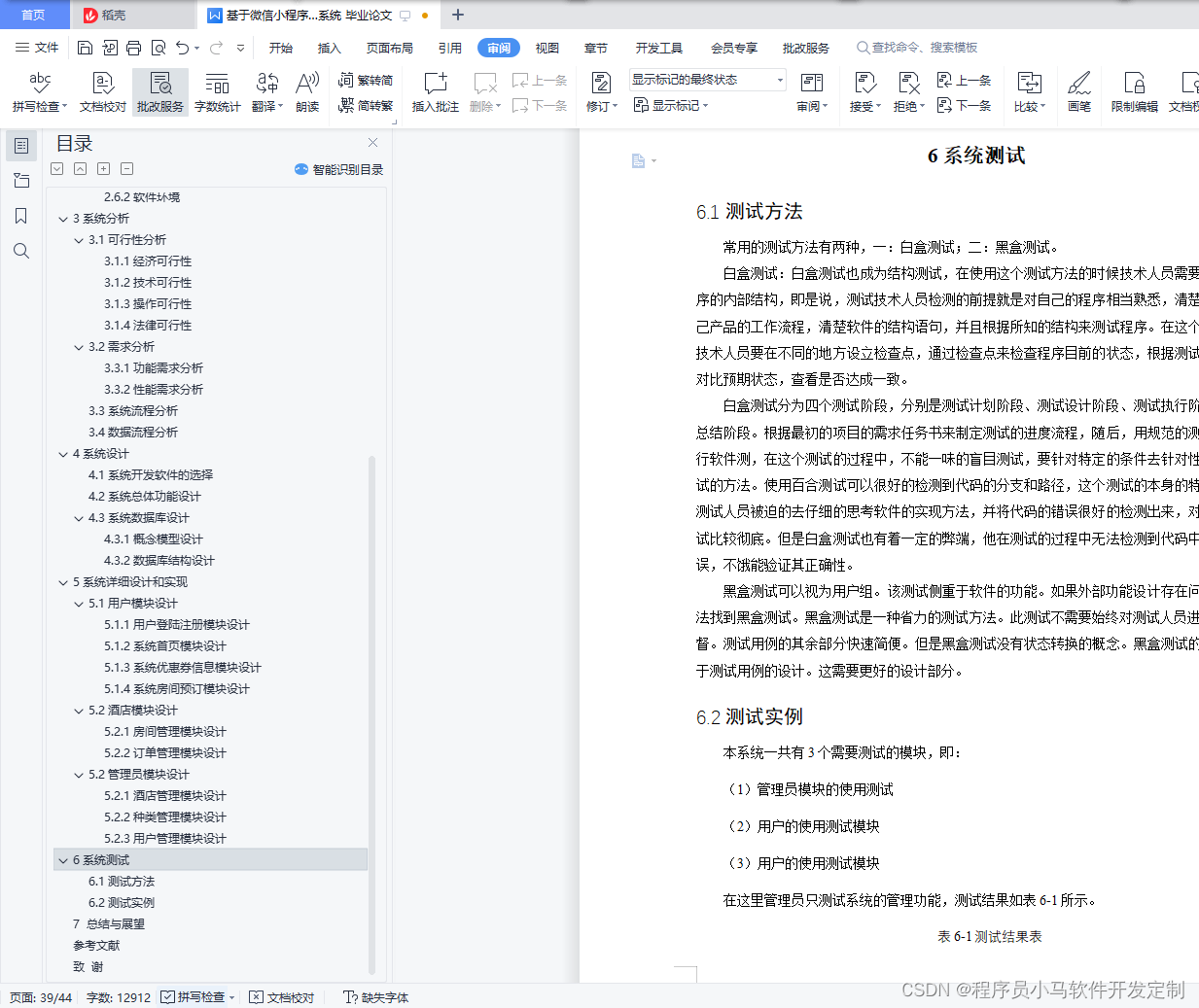Collapse the '4 系统设计' tree node

click(63, 454)
